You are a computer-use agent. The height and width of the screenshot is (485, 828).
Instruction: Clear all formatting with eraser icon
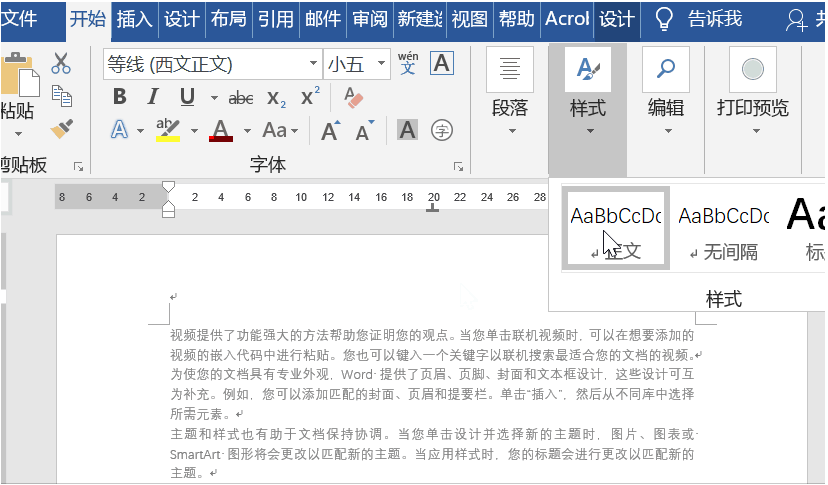[x=353, y=98]
